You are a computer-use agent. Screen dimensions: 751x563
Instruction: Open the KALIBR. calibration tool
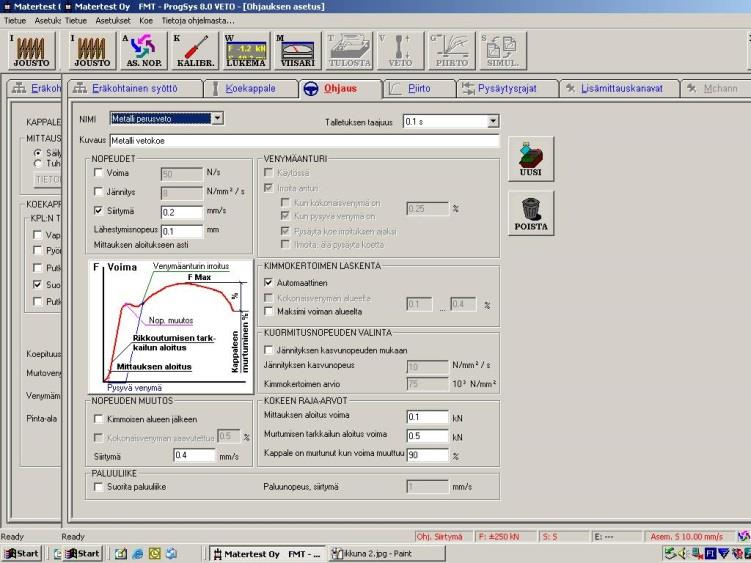195,50
